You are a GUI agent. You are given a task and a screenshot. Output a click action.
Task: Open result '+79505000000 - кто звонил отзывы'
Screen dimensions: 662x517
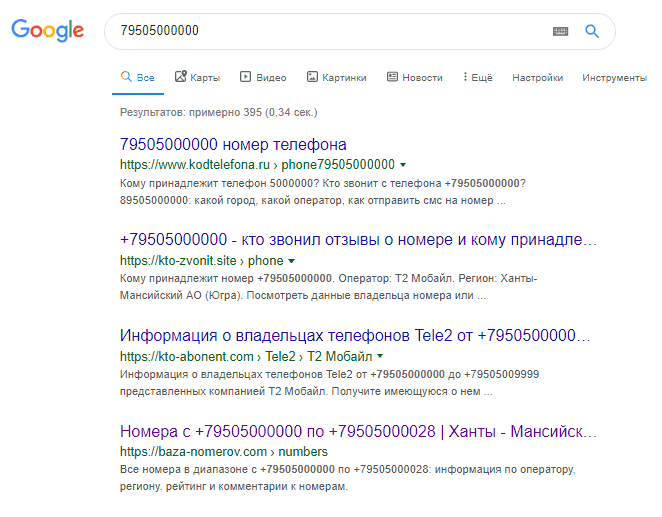click(358, 239)
